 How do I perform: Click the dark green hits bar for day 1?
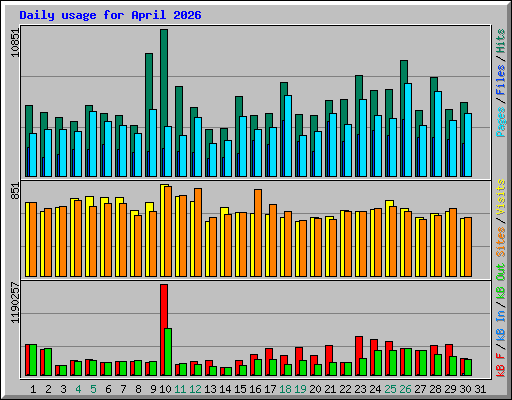(29, 120)
